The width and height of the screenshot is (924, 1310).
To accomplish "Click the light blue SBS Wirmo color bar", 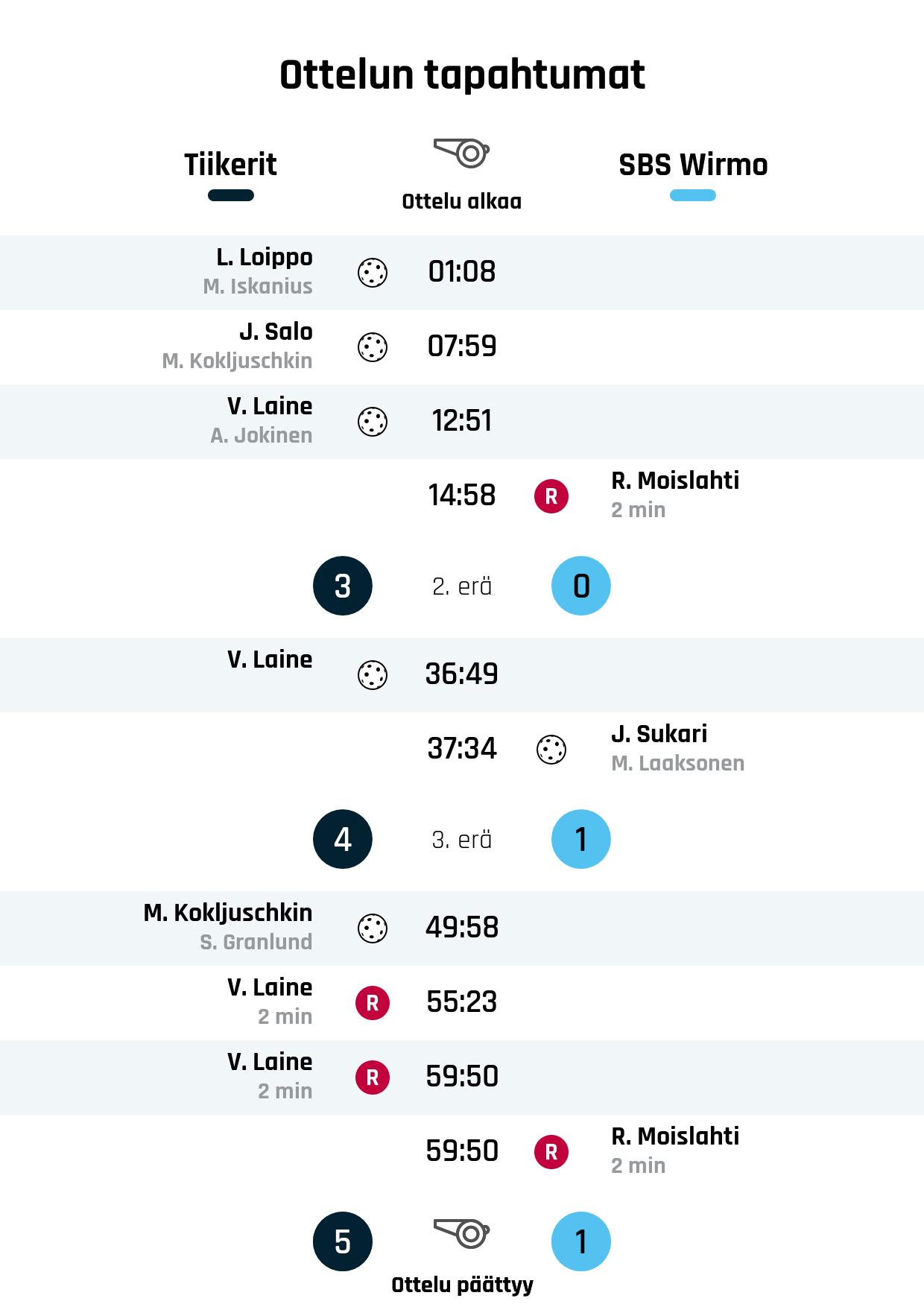I will point(693,196).
